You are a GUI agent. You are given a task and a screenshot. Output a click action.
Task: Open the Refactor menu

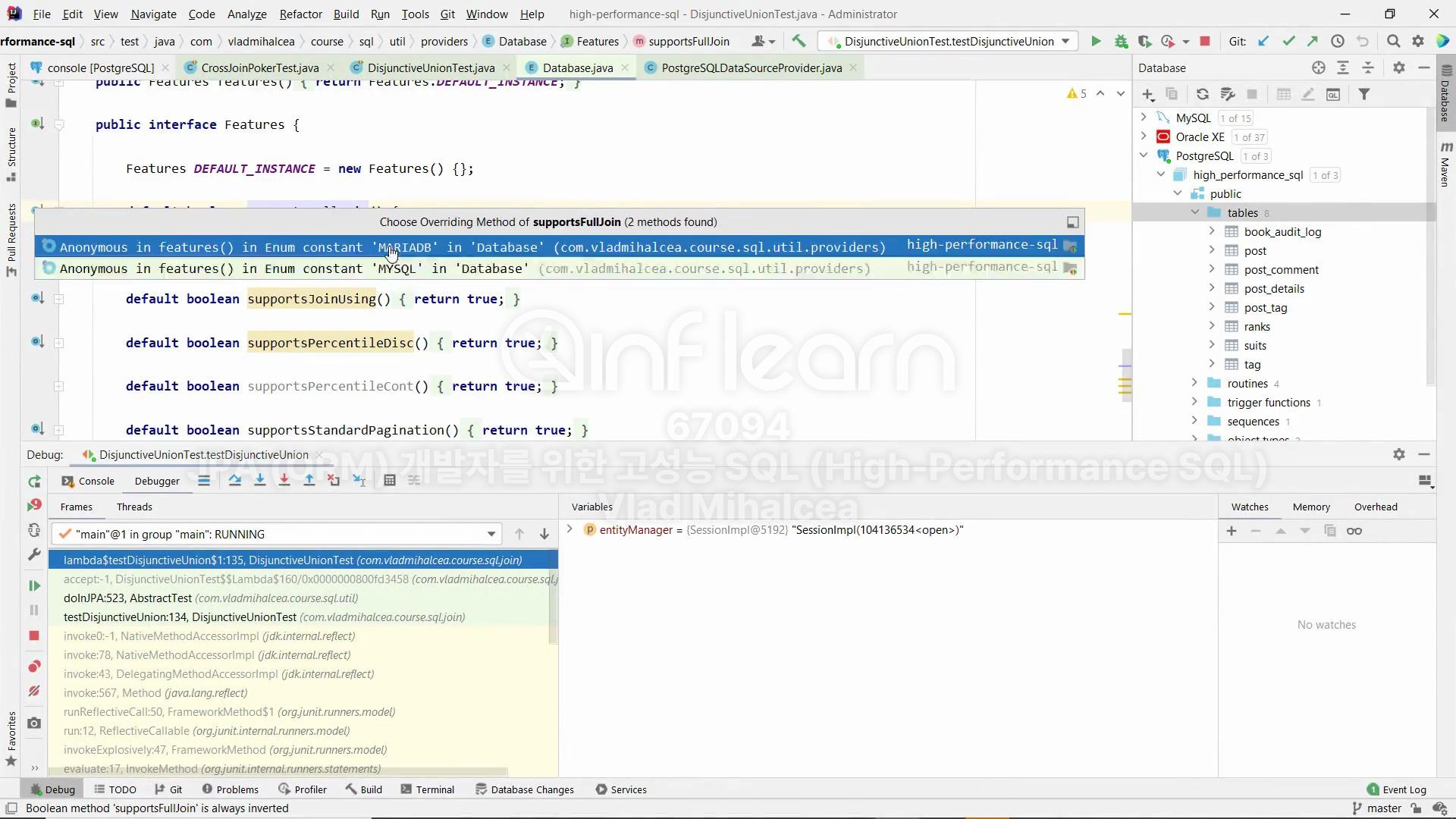300,14
